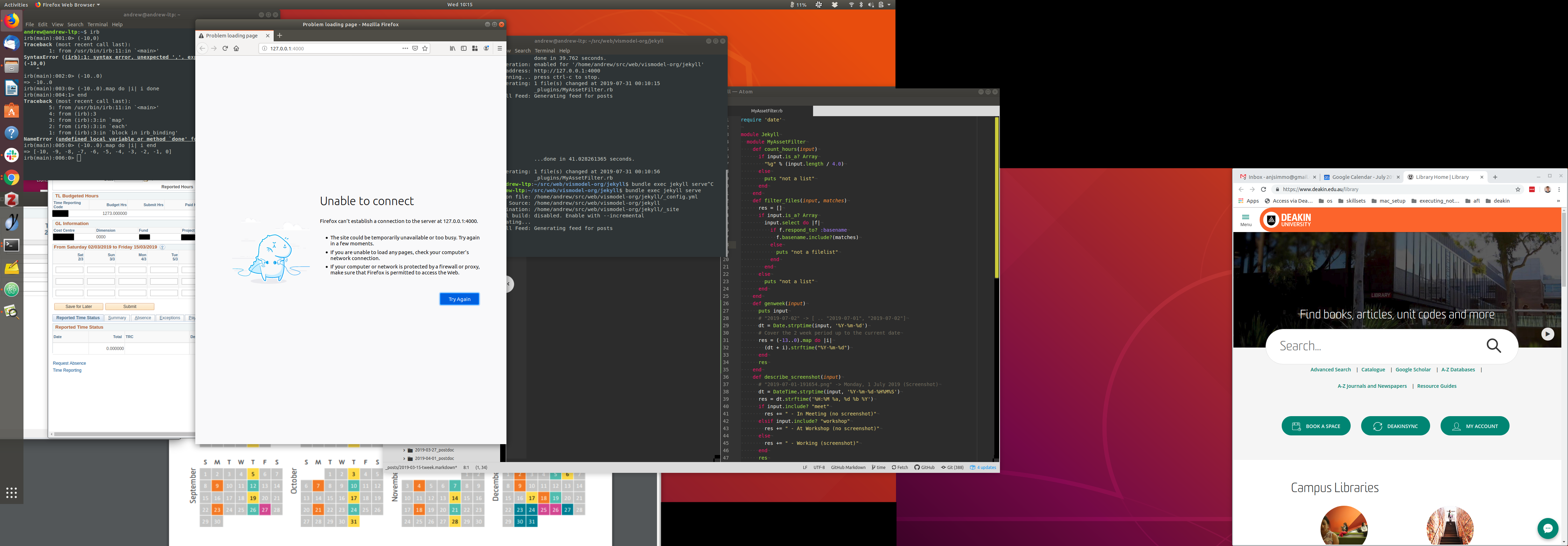Open GitHub panel from Atom status bar

pyautogui.click(x=924, y=468)
